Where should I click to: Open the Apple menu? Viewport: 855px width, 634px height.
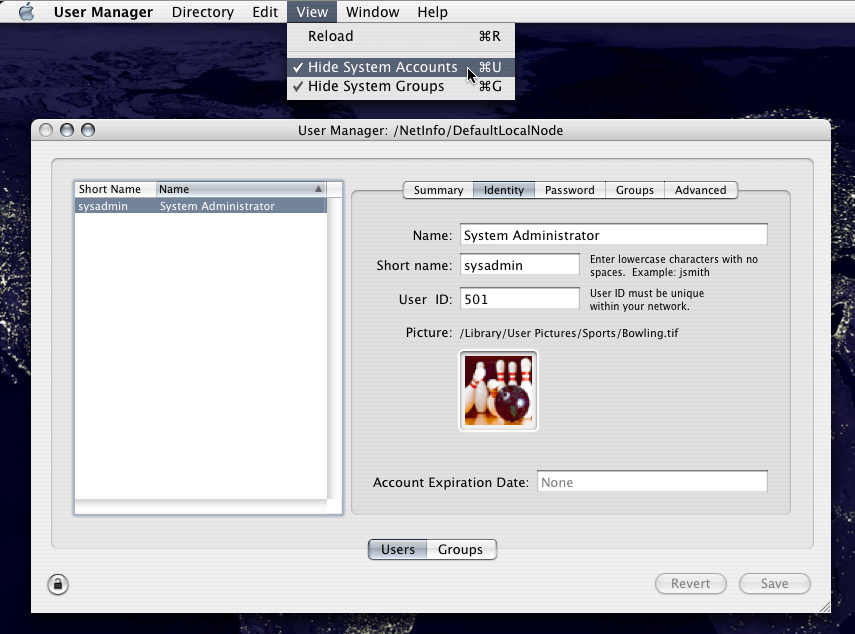[x=26, y=11]
